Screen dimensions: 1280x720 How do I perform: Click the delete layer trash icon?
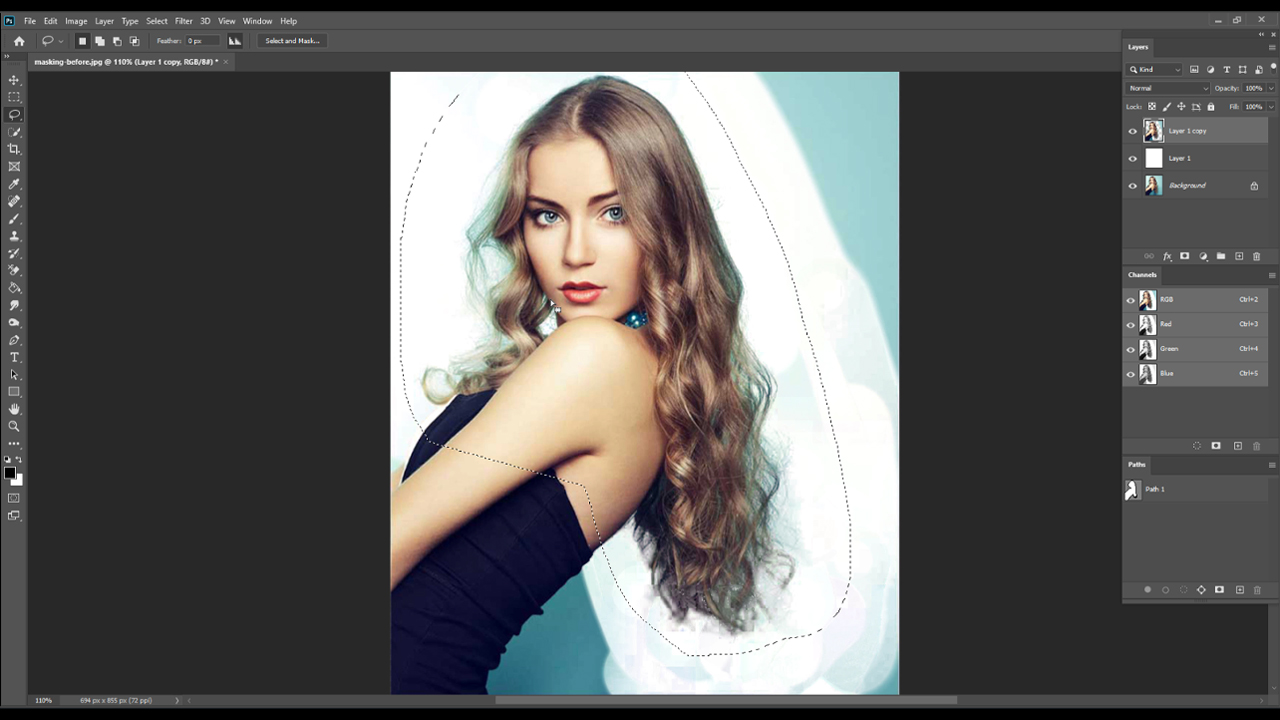coord(1257,257)
